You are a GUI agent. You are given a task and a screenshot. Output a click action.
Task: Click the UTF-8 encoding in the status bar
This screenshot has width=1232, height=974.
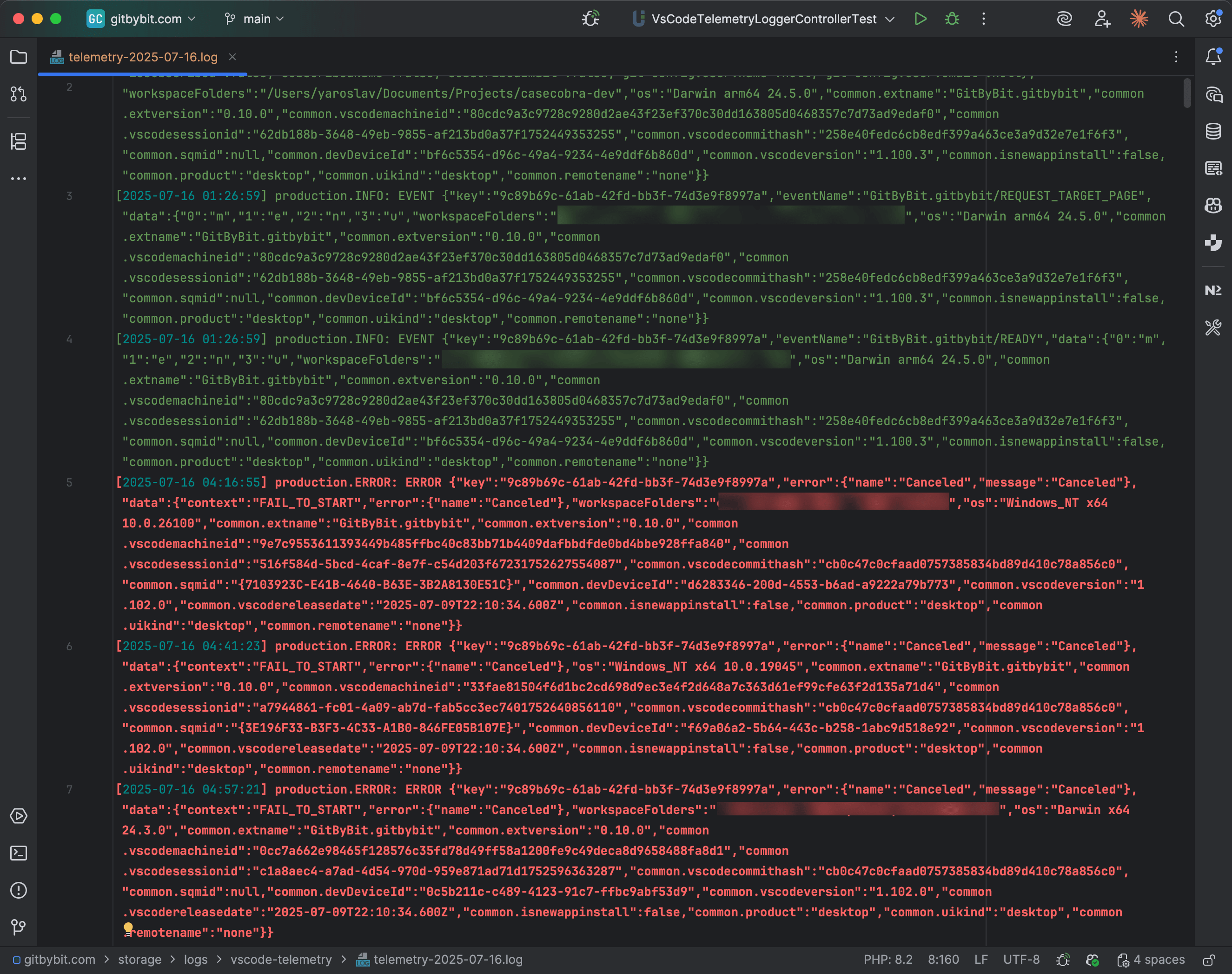tap(1021, 960)
